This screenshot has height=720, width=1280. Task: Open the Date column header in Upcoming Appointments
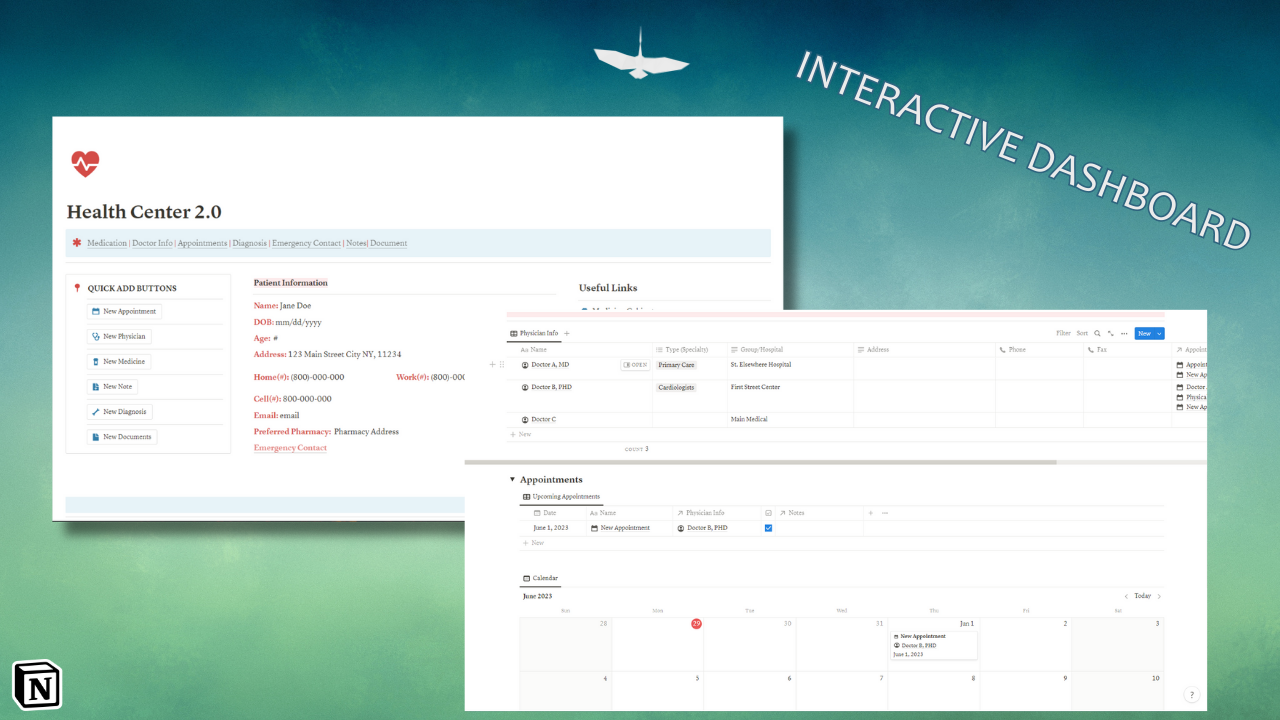click(551, 513)
